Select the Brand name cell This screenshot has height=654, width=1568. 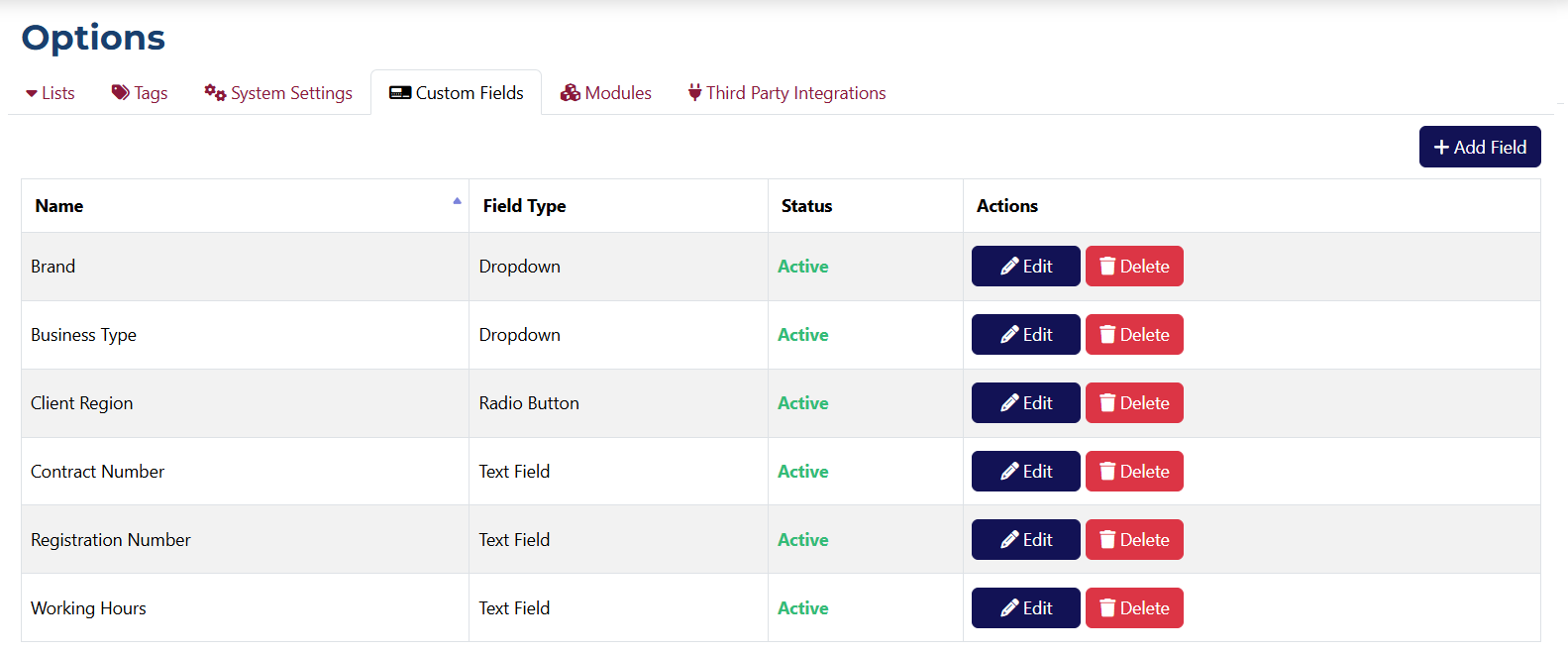246,267
